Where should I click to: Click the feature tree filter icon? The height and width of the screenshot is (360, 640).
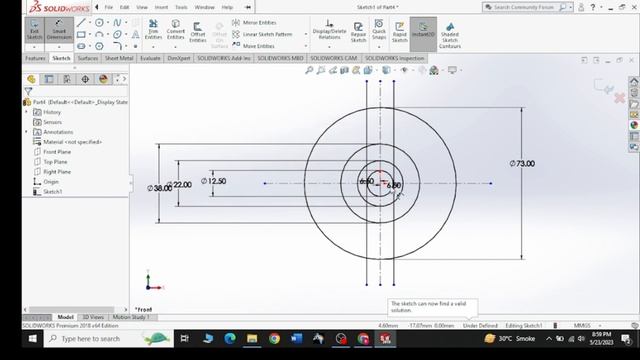tap(28, 91)
